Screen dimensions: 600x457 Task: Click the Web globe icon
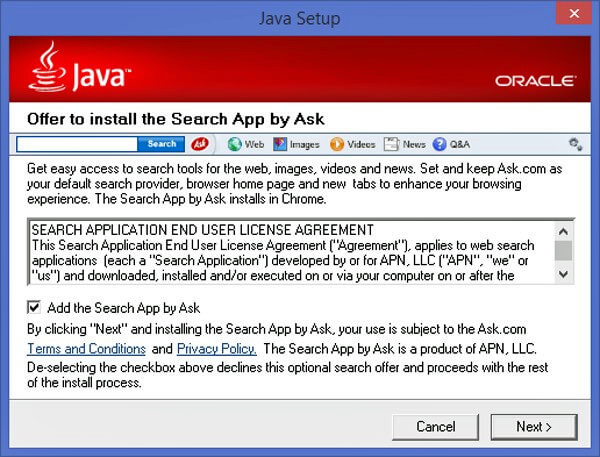click(x=235, y=144)
